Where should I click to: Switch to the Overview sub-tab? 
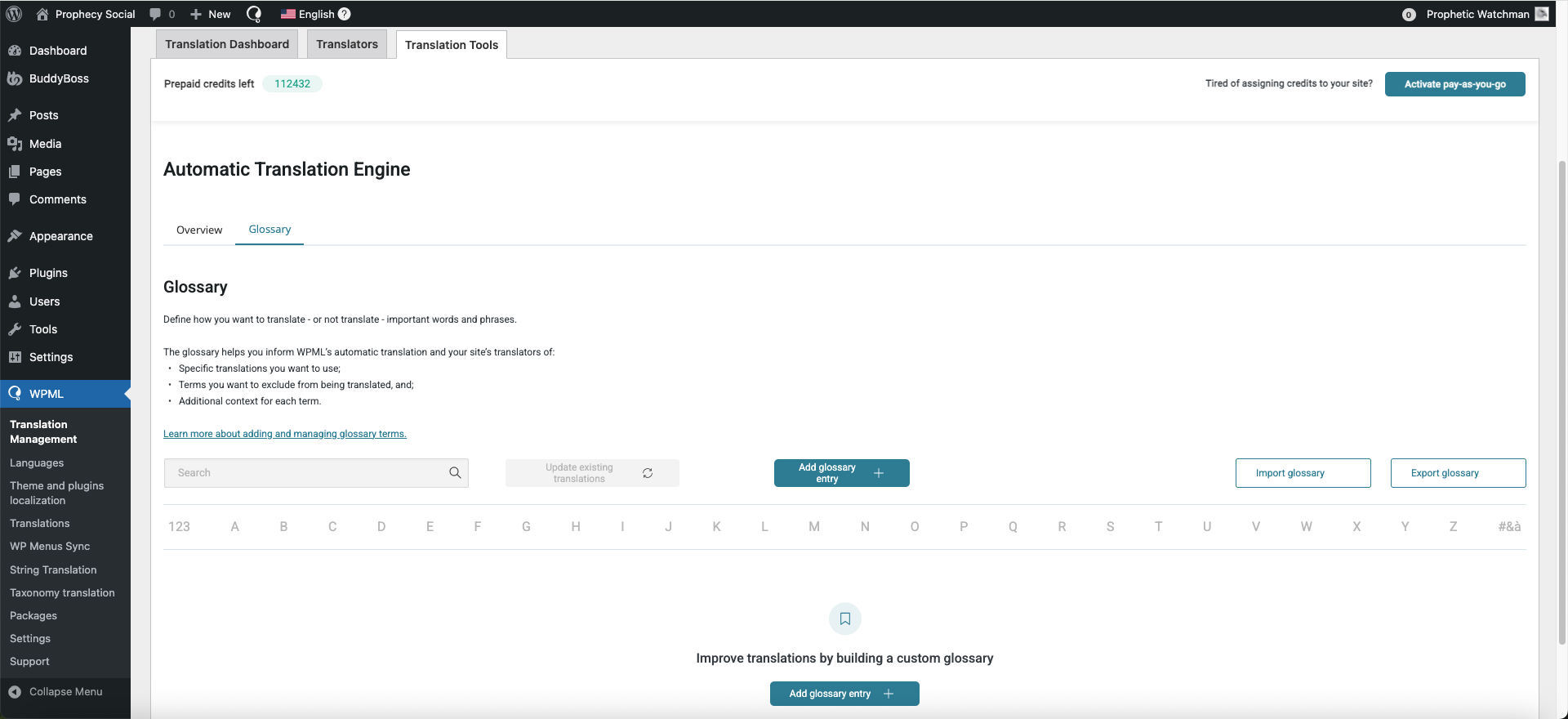coord(199,230)
